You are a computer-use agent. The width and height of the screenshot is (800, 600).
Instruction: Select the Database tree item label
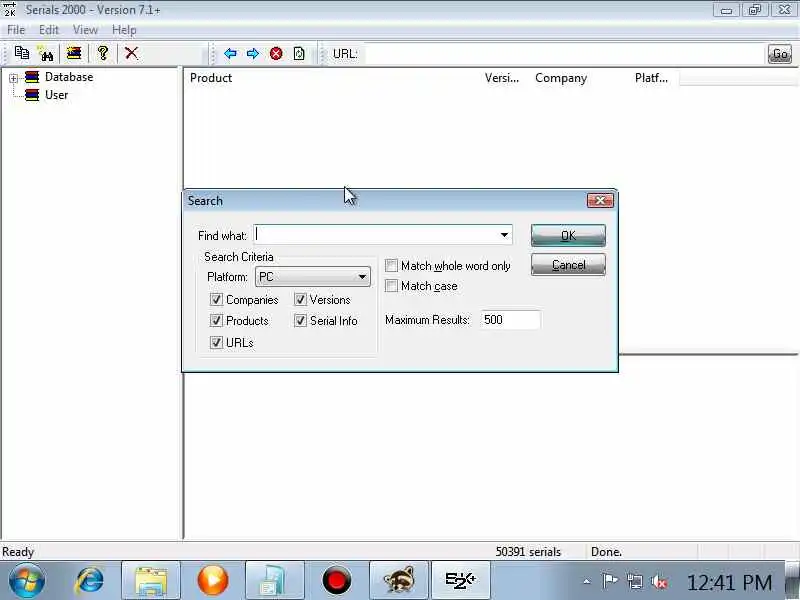(69, 77)
